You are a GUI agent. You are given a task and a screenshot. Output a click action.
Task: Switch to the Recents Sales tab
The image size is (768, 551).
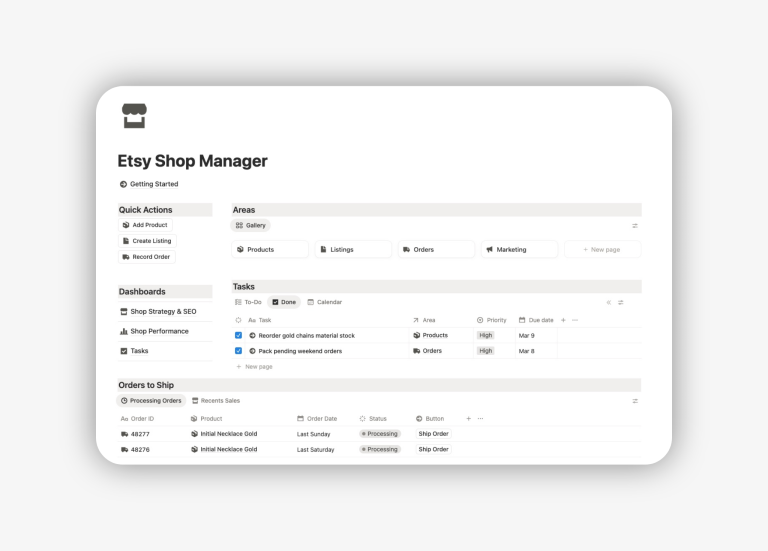216,401
